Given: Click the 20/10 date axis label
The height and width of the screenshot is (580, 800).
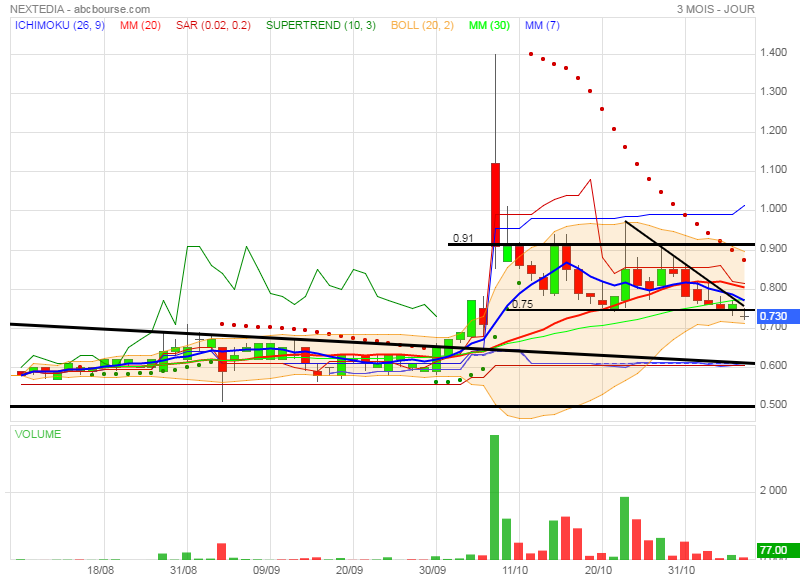Looking at the screenshot, I should coord(598,570).
